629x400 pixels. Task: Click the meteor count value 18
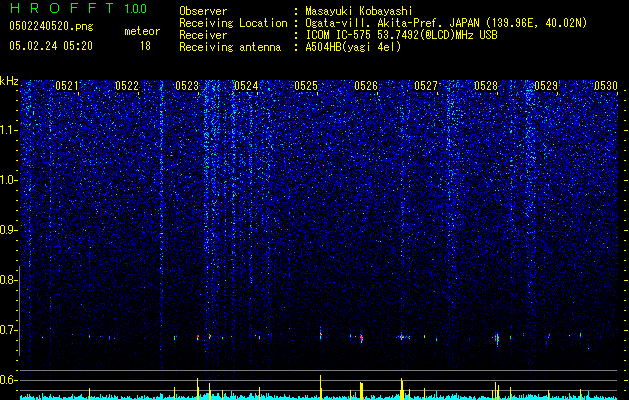[145, 46]
